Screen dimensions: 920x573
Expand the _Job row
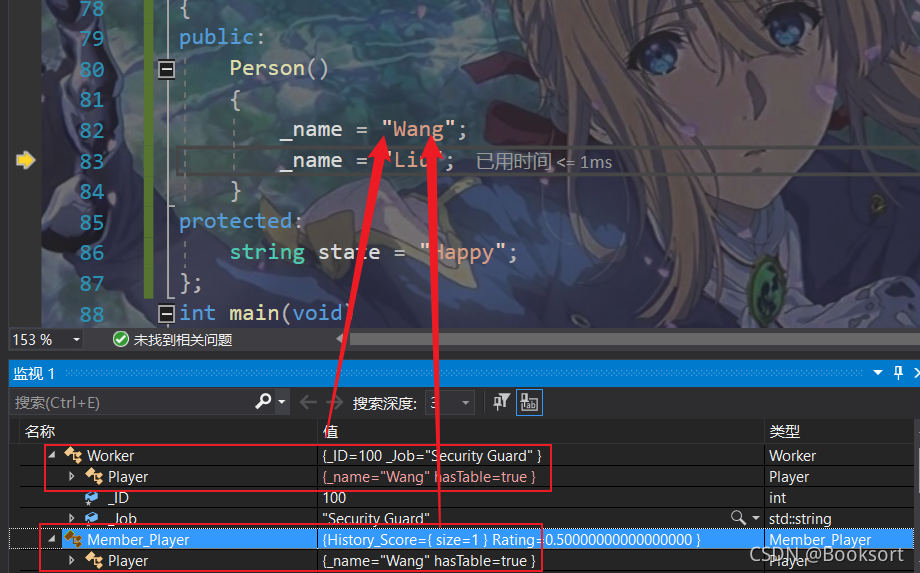(72, 518)
